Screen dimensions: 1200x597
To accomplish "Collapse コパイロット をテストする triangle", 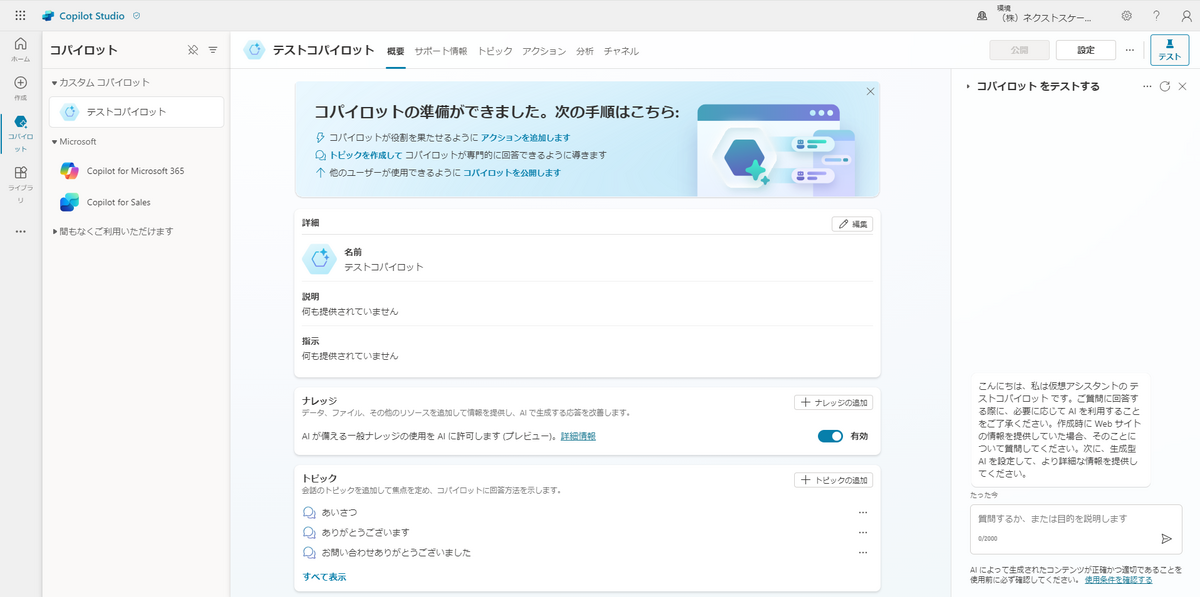I will pos(968,87).
